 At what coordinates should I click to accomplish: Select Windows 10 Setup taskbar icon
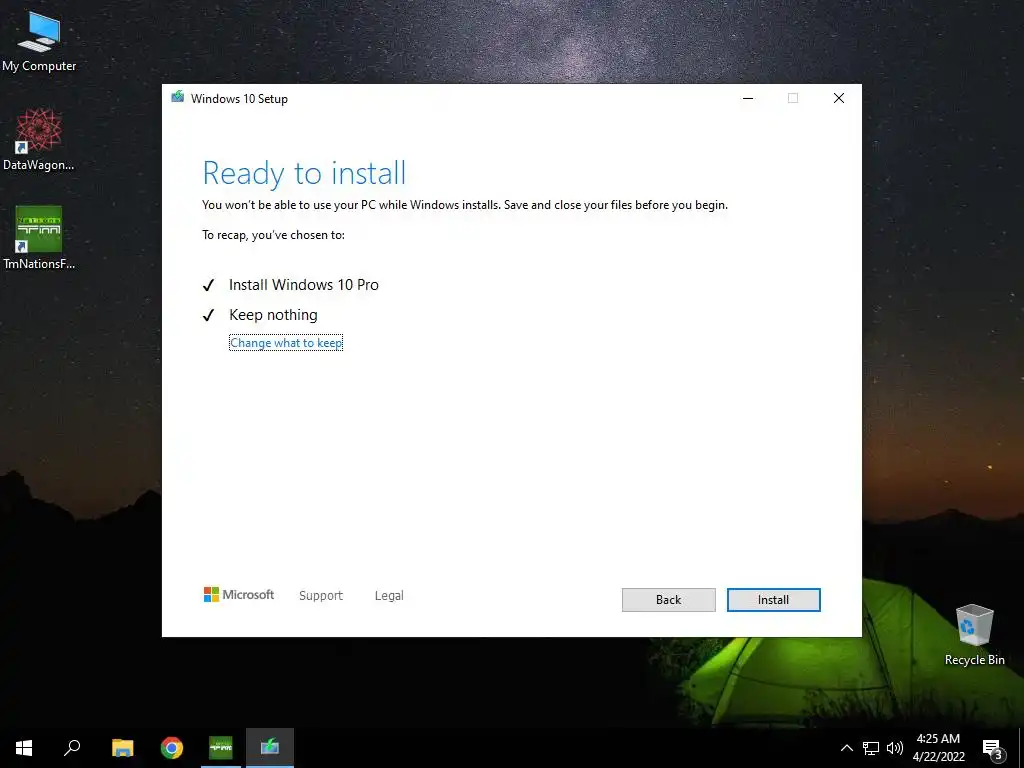[270, 748]
